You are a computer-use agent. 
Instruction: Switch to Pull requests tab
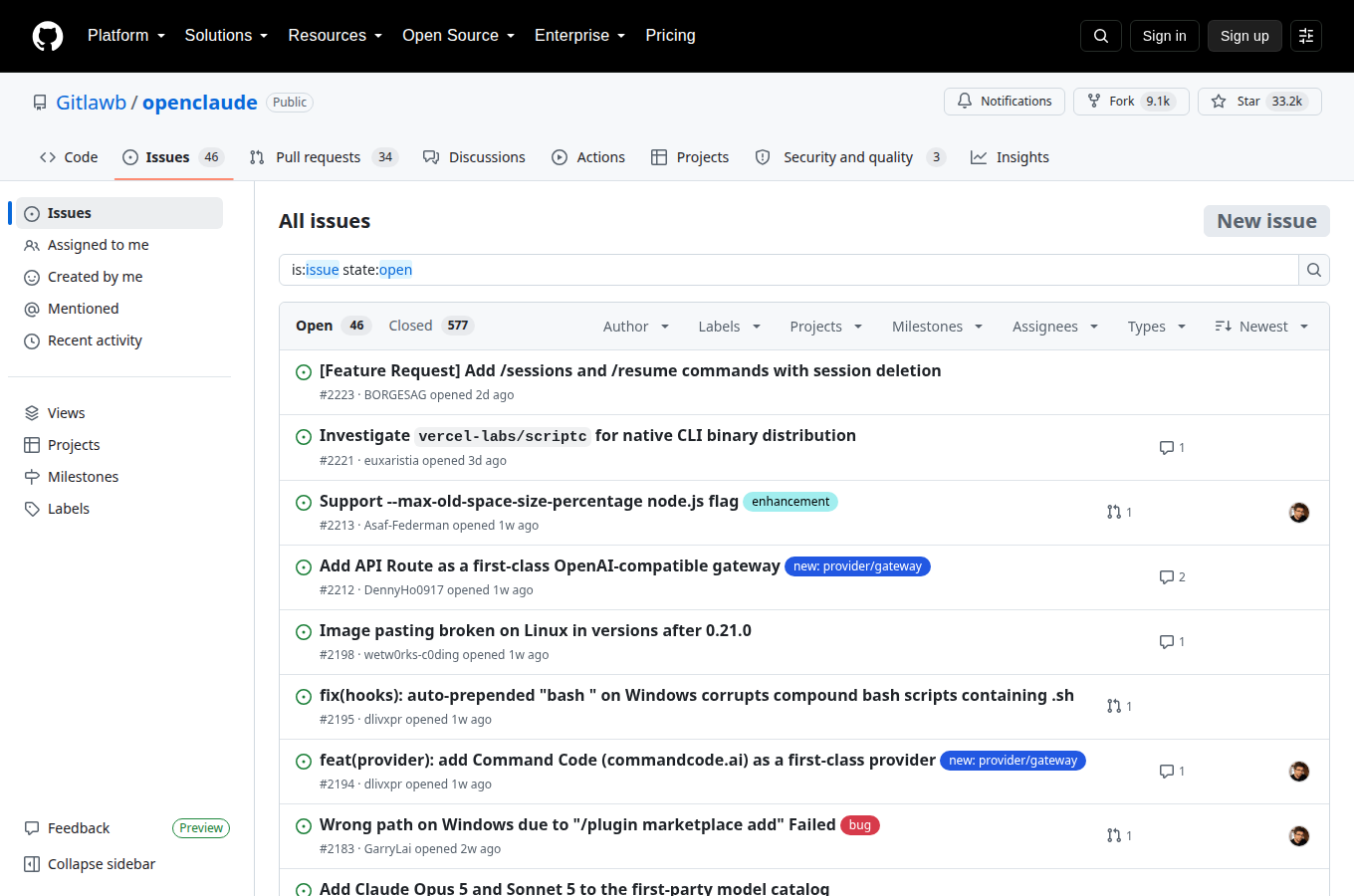tap(324, 157)
